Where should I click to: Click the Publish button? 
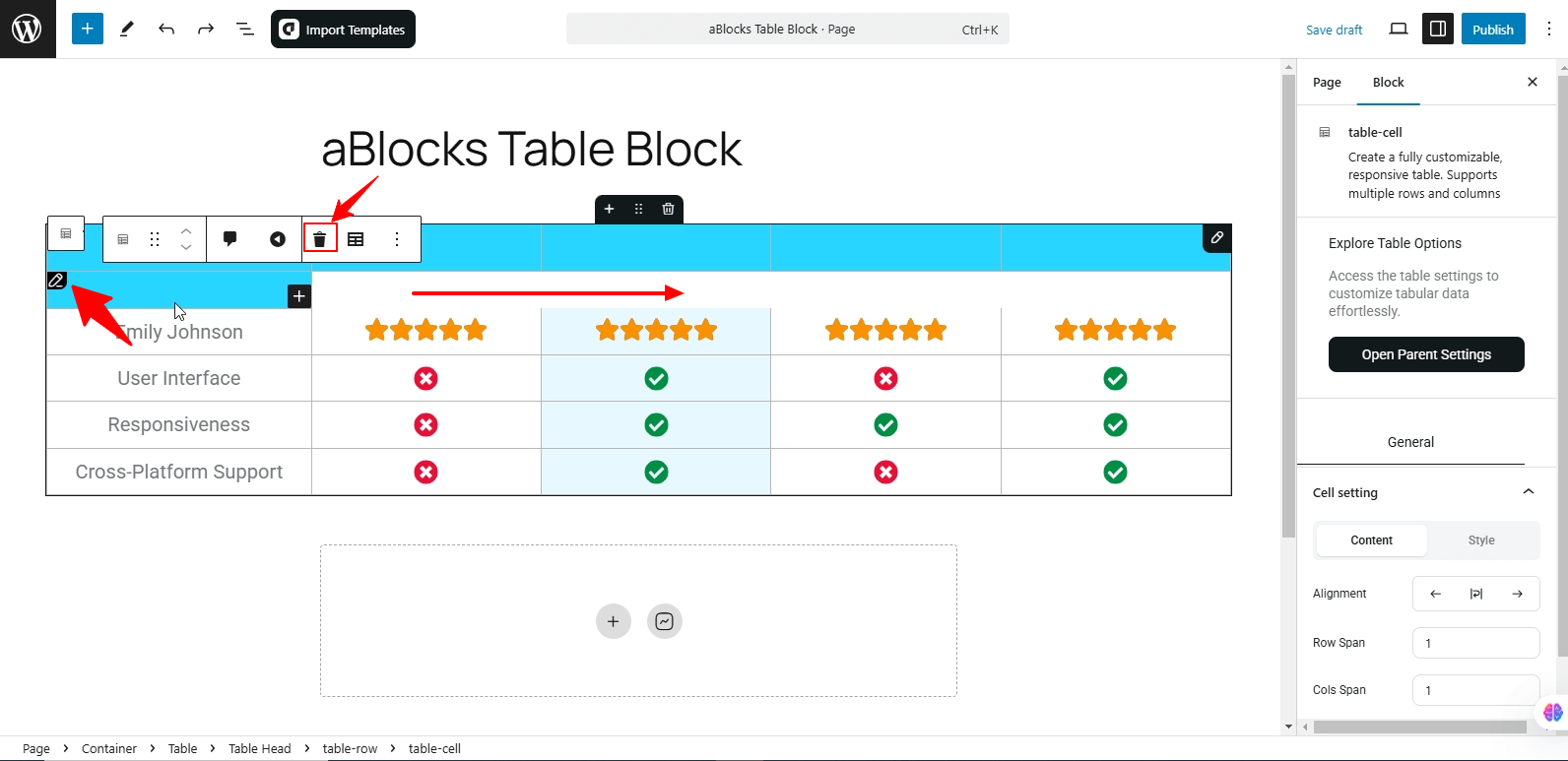coord(1493,30)
